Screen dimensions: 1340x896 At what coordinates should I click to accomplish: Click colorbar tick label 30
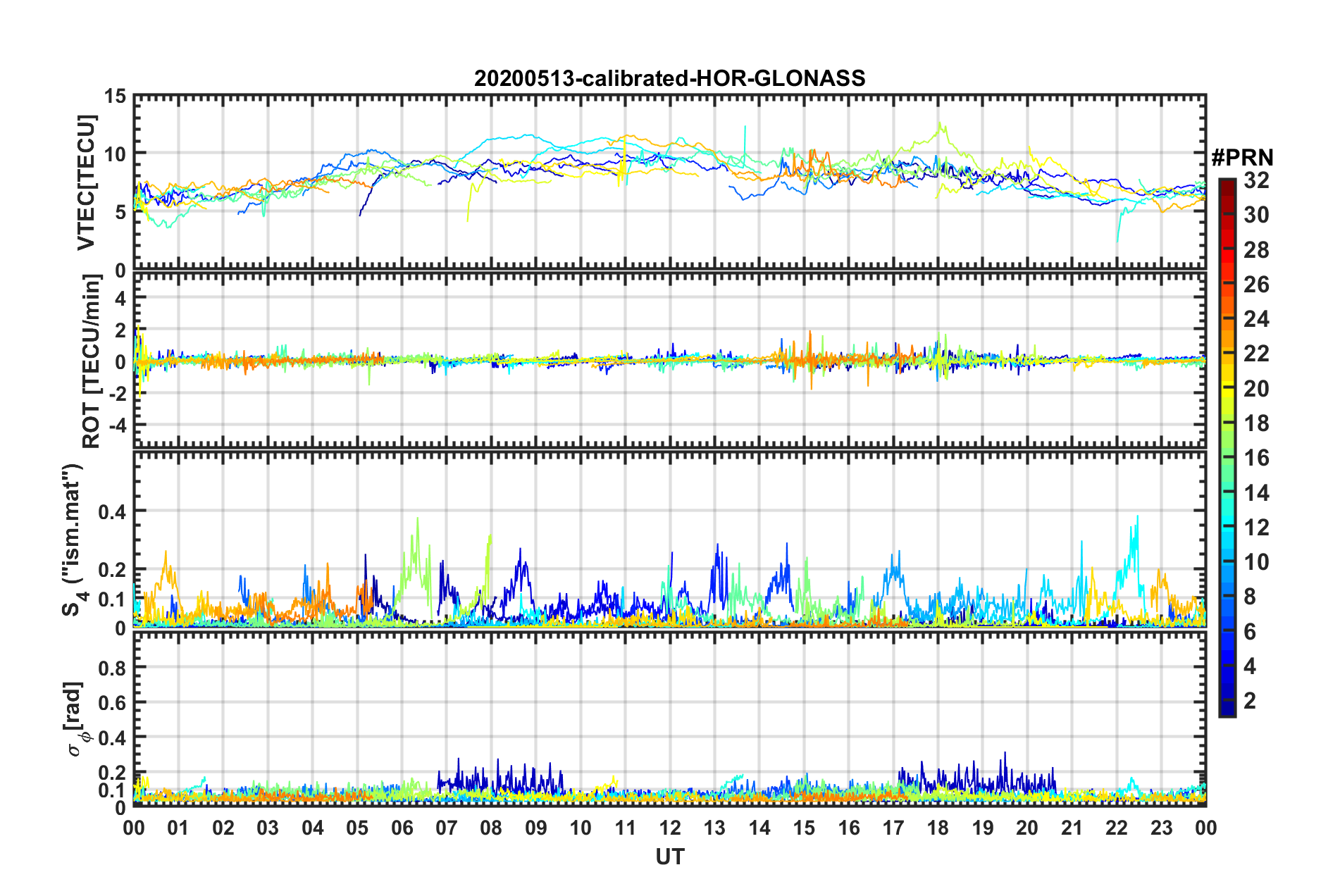point(1256,216)
